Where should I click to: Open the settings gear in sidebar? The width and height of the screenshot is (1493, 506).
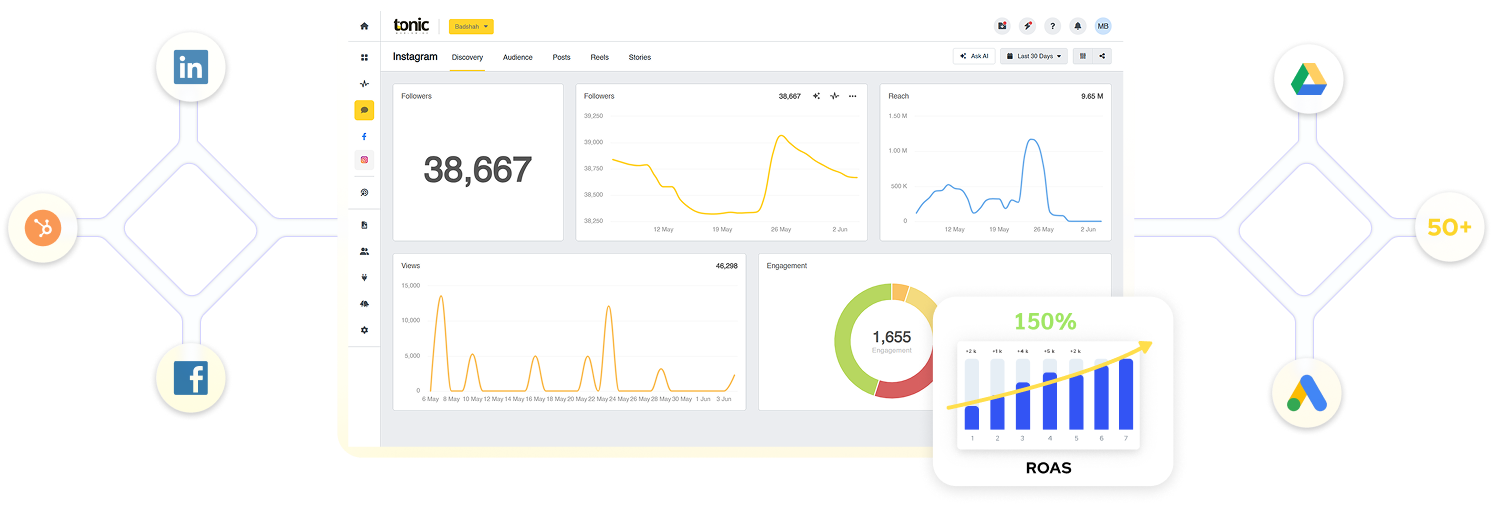[x=364, y=329]
